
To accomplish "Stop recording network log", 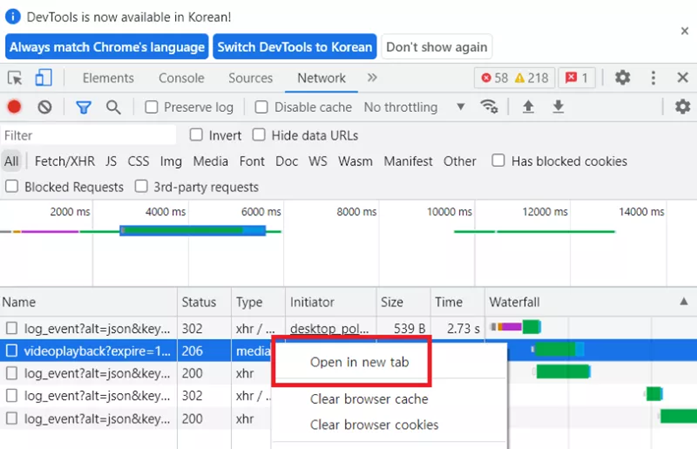I will [15, 107].
